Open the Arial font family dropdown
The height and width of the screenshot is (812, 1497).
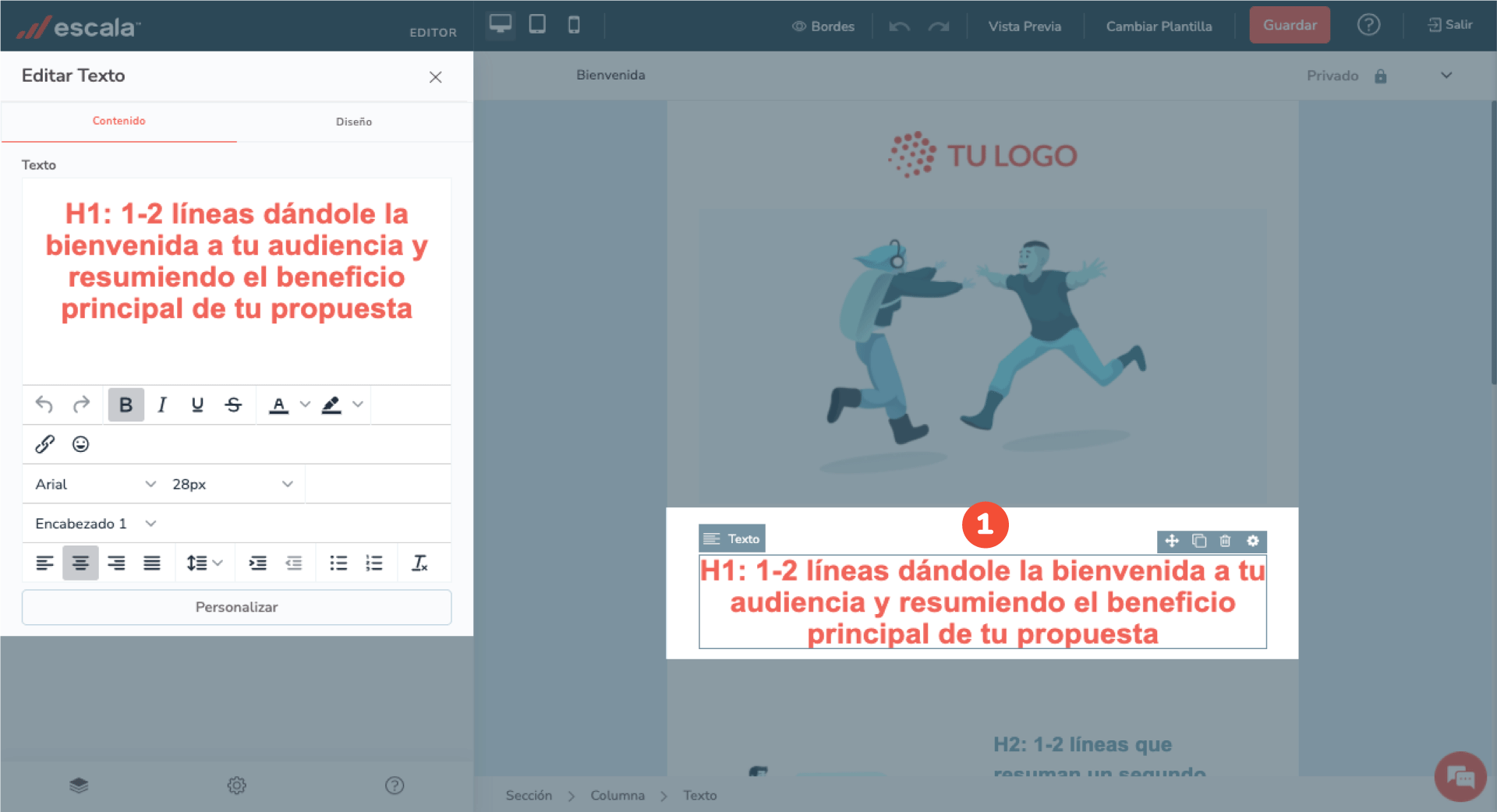(x=95, y=484)
